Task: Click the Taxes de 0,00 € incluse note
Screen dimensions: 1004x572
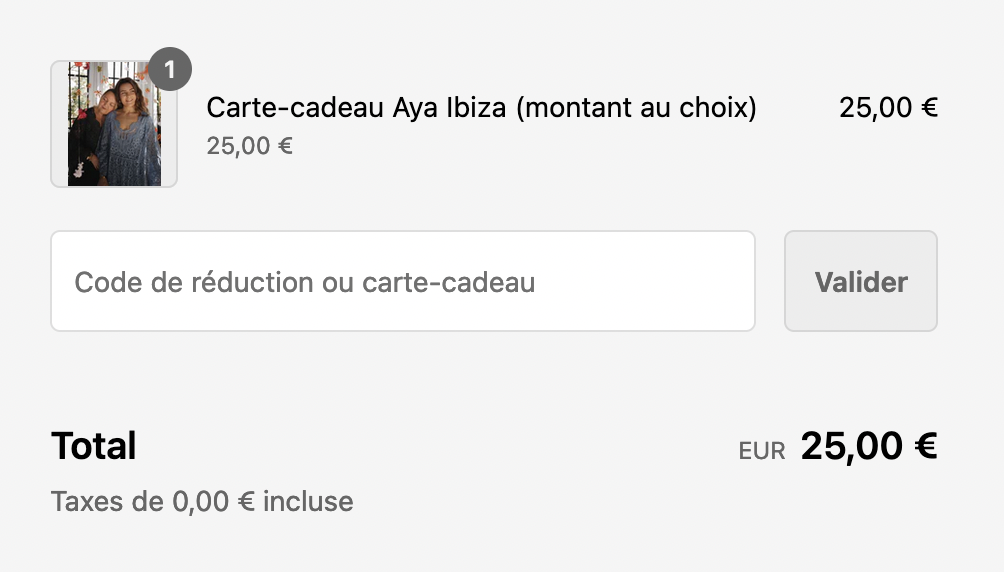Action: pyautogui.click(x=202, y=502)
